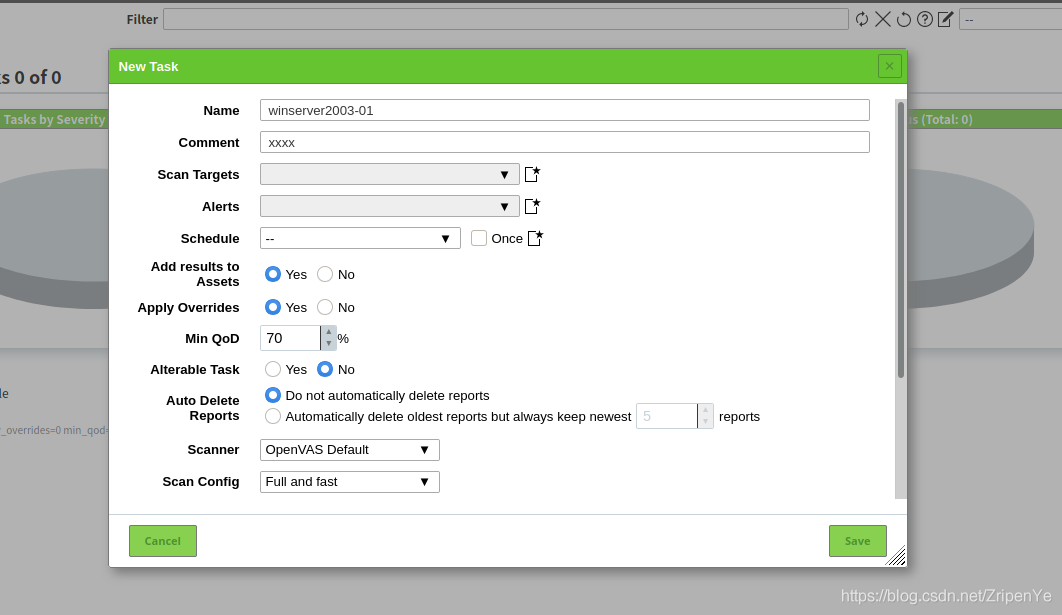Image resolution: width=1062 pixels, height=615 pixels.
Task: Click the Comment field containing xxxx
Action: click(x=565, y=142)
